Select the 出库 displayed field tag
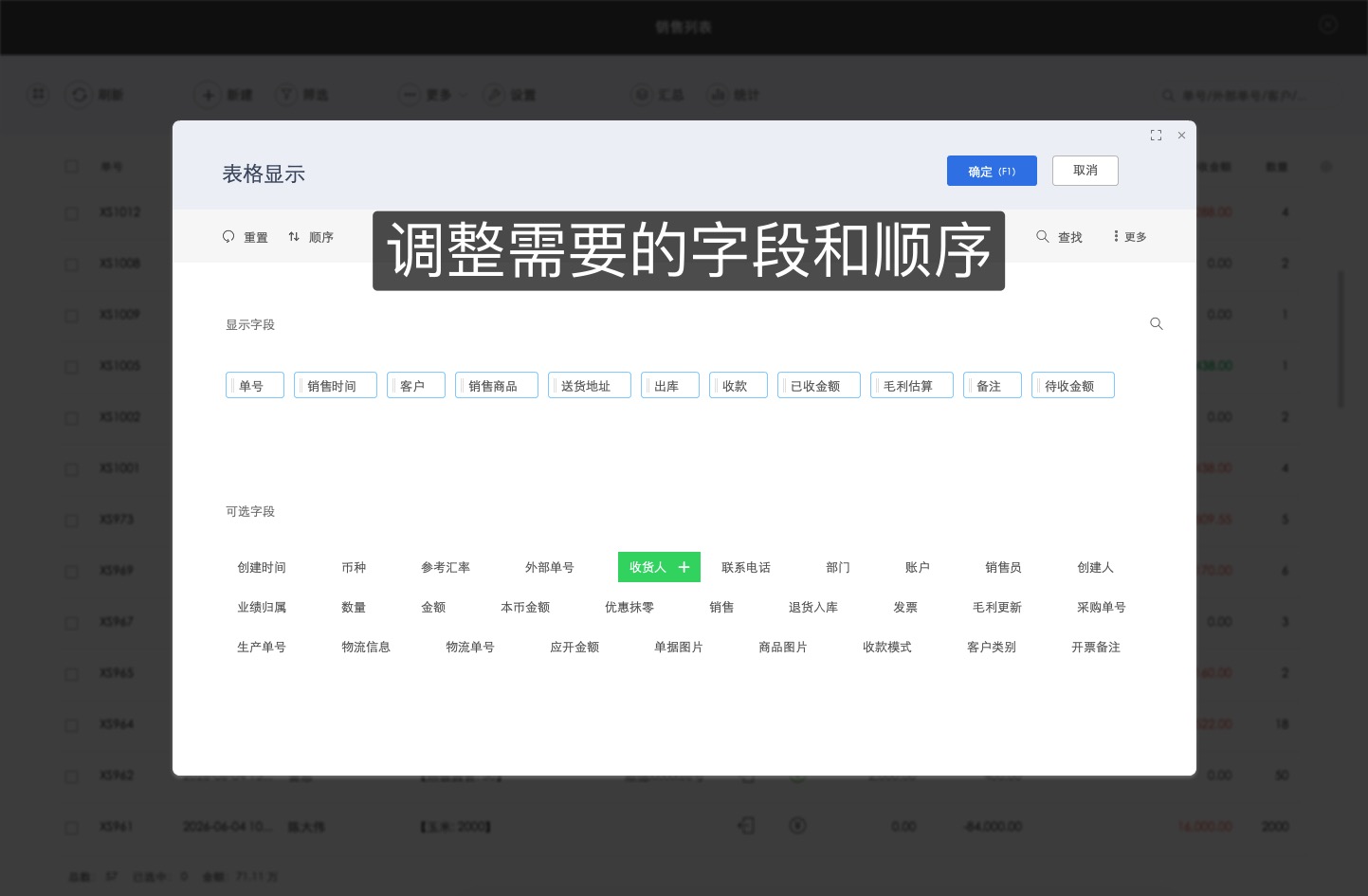Screen dimensions: 1368x896 [x=670, y=386]
